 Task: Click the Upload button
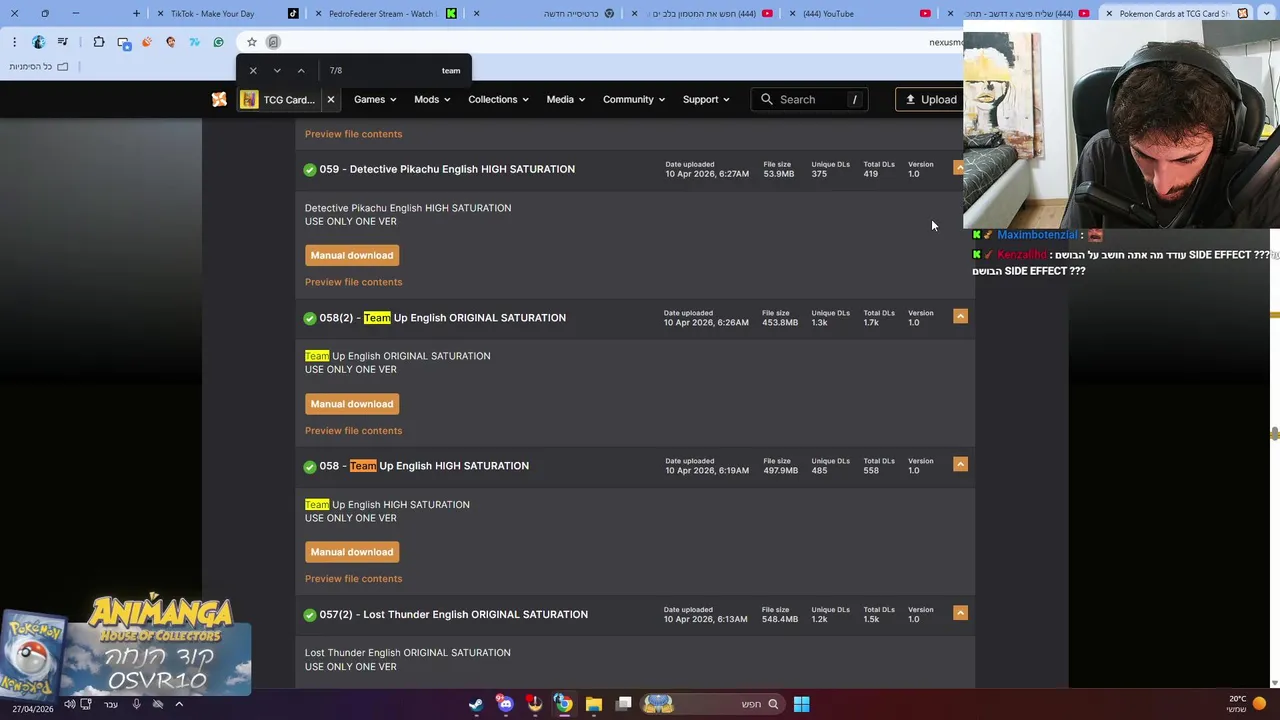tap(930, 99)
